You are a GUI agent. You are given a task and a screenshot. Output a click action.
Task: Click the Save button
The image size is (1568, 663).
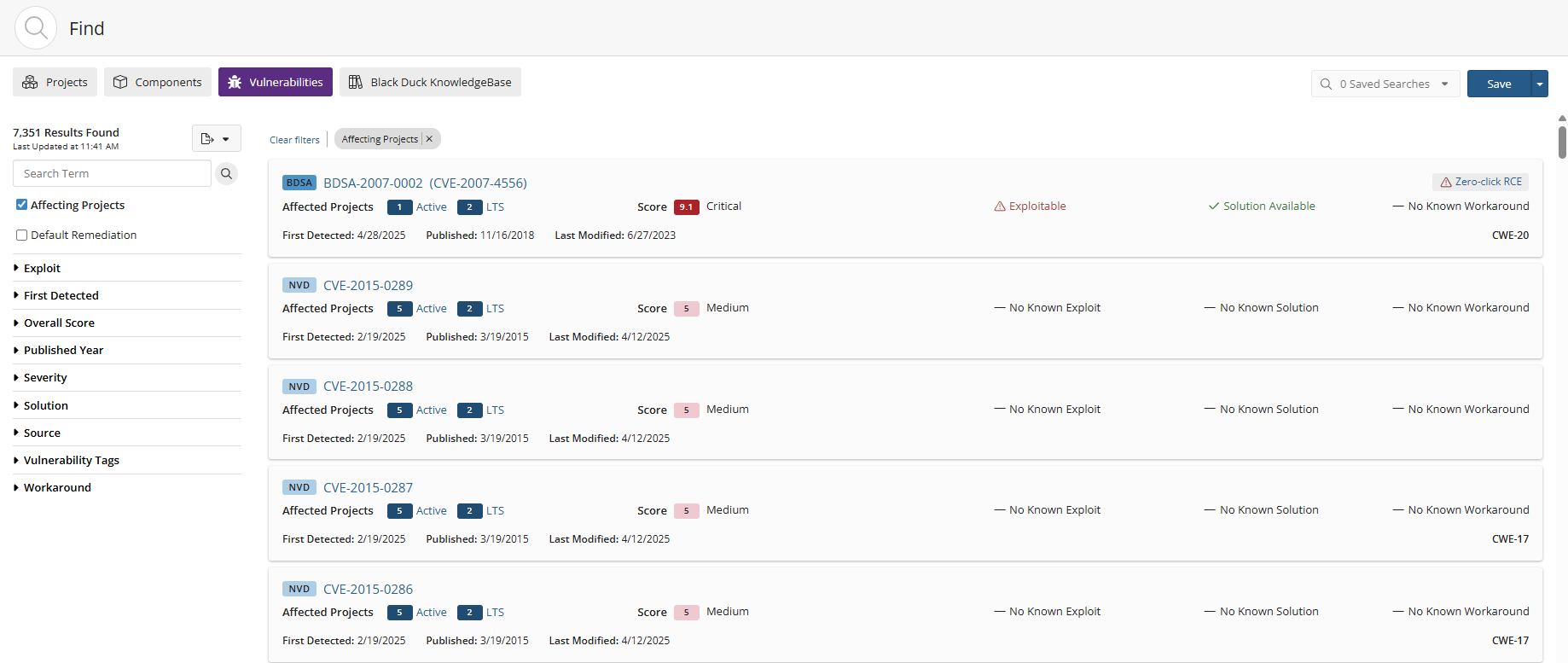[x=1499, y=84]
